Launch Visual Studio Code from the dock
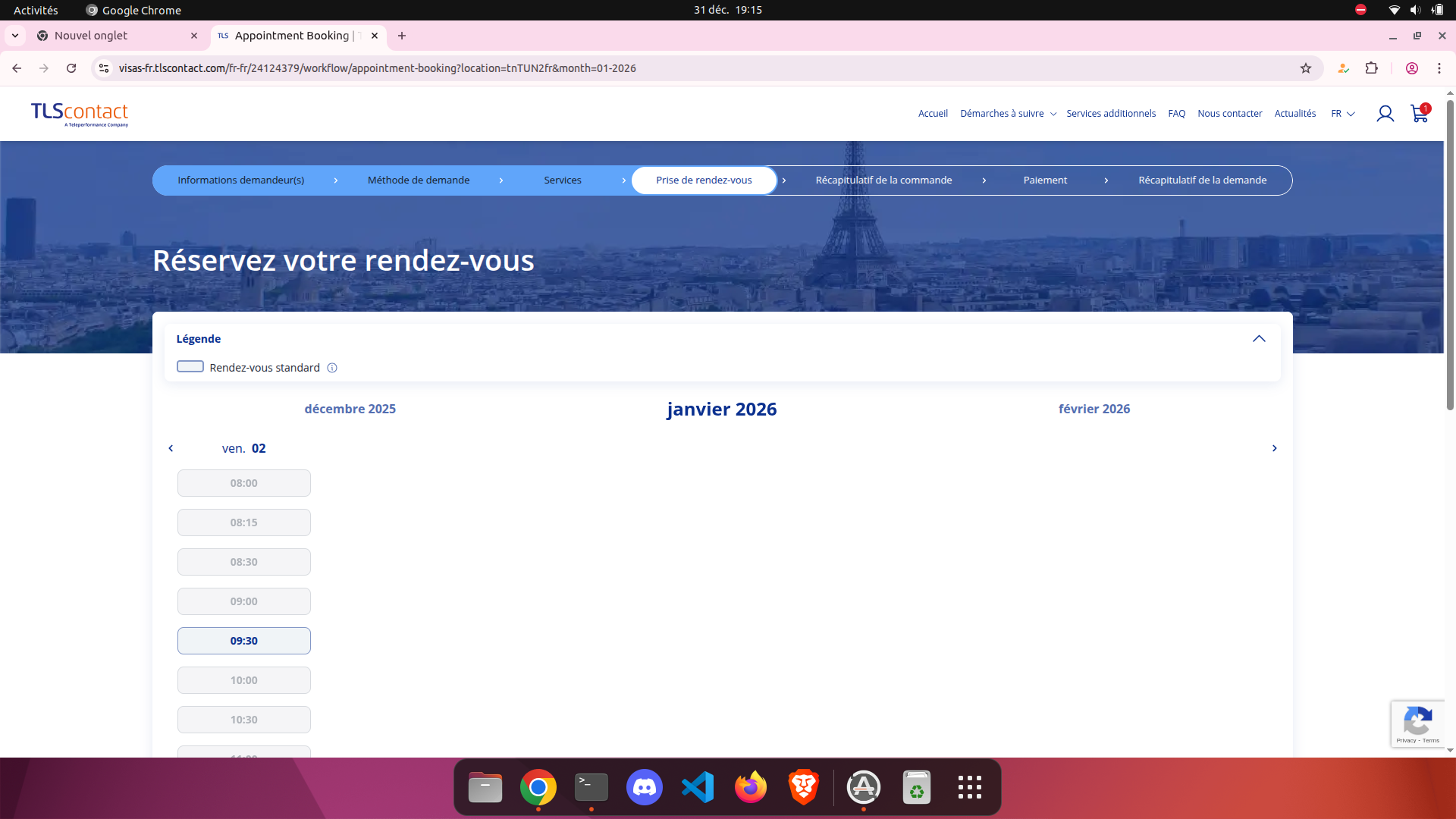 [698, 787]
